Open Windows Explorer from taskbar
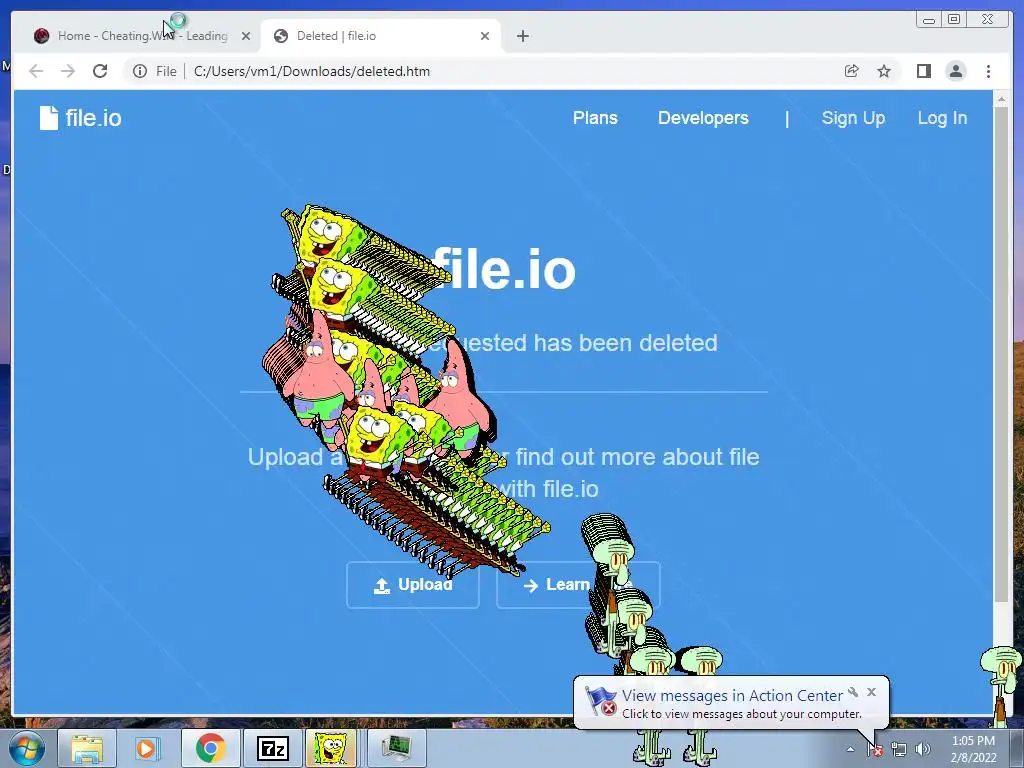The width and height of the screenshot is (1024, 768). (87, 748)
